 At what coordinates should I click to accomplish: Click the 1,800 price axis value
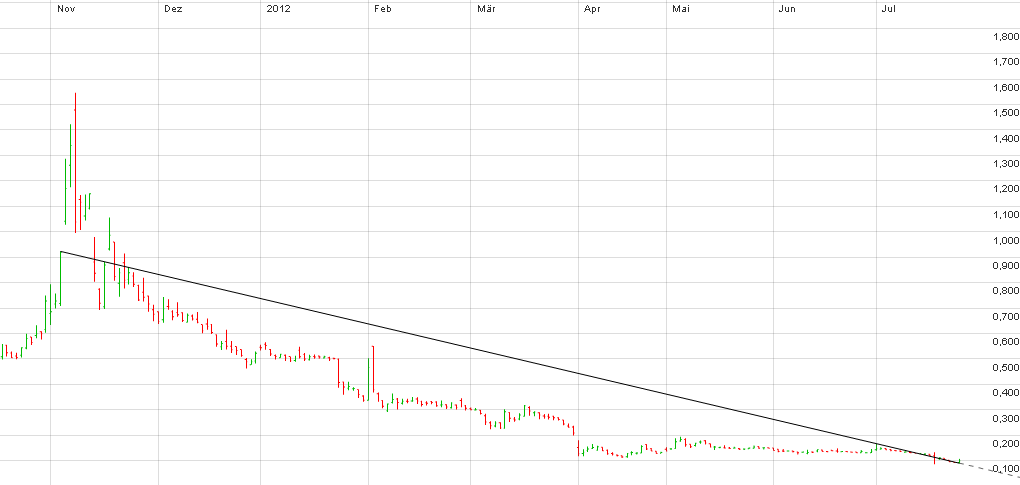click(1006, 37)
